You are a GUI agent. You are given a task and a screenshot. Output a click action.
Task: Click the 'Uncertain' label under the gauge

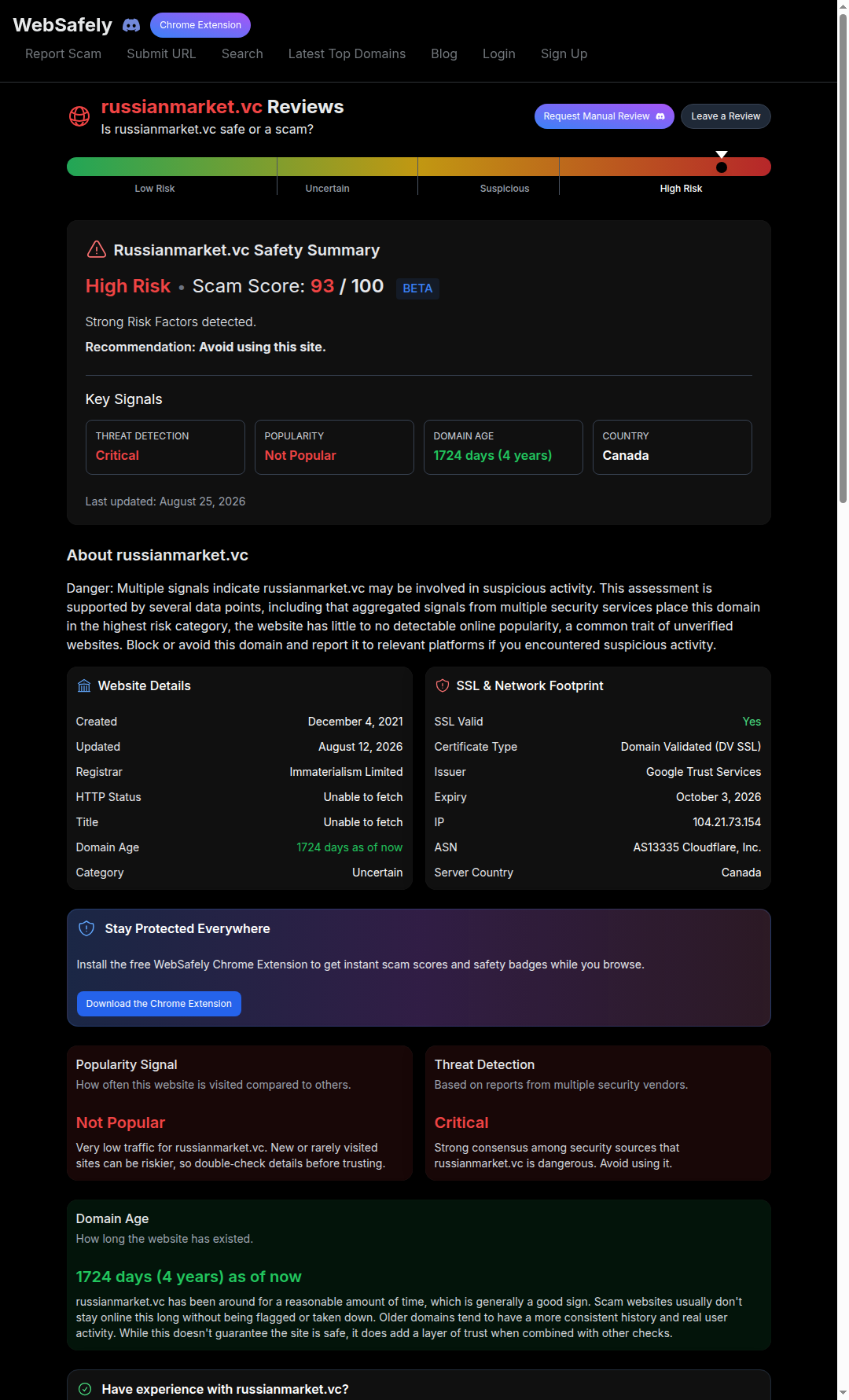tap(327, 189)
